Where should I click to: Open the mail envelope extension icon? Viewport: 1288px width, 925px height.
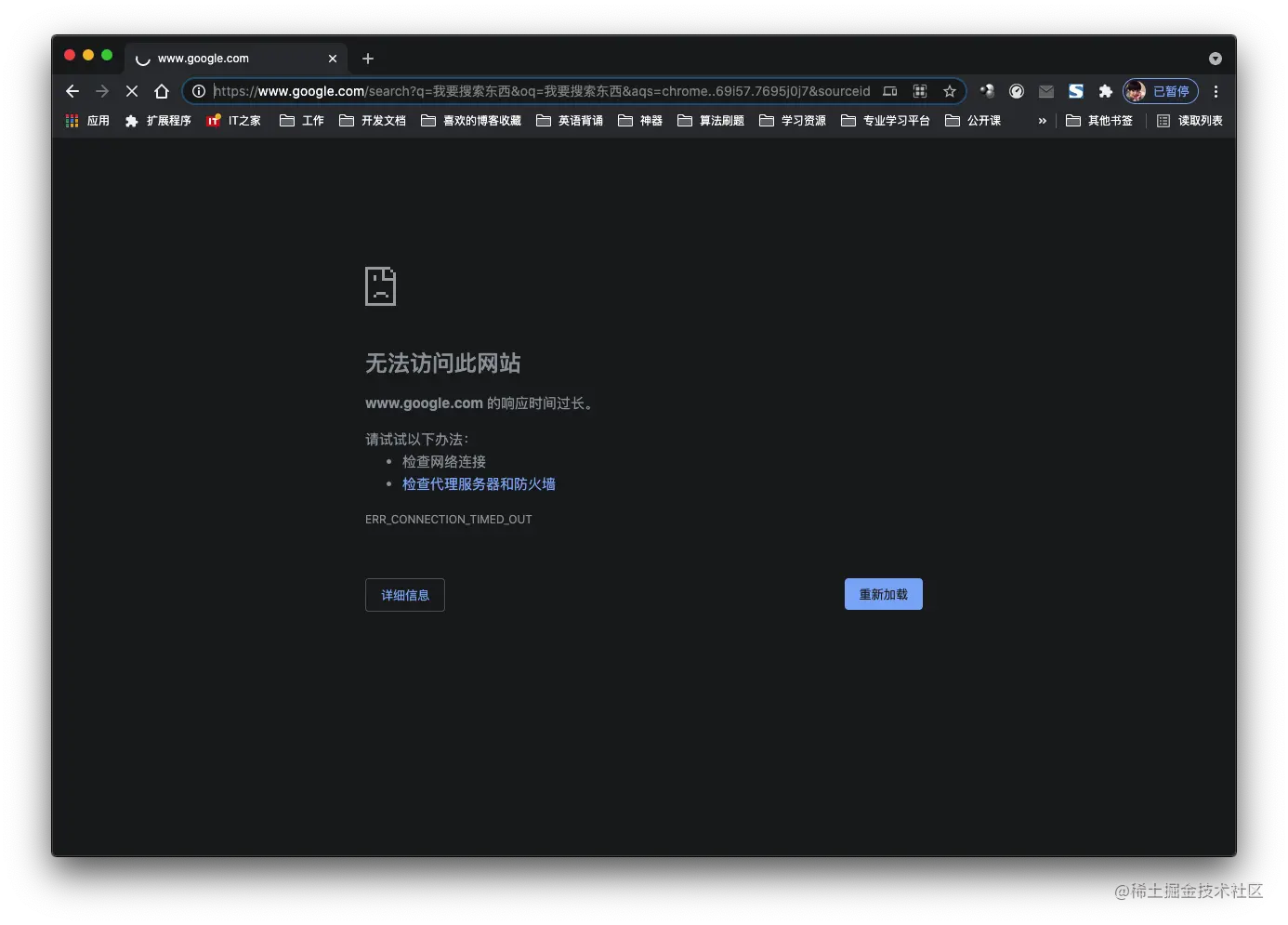pyautogui.click(x=1046, y=91)
